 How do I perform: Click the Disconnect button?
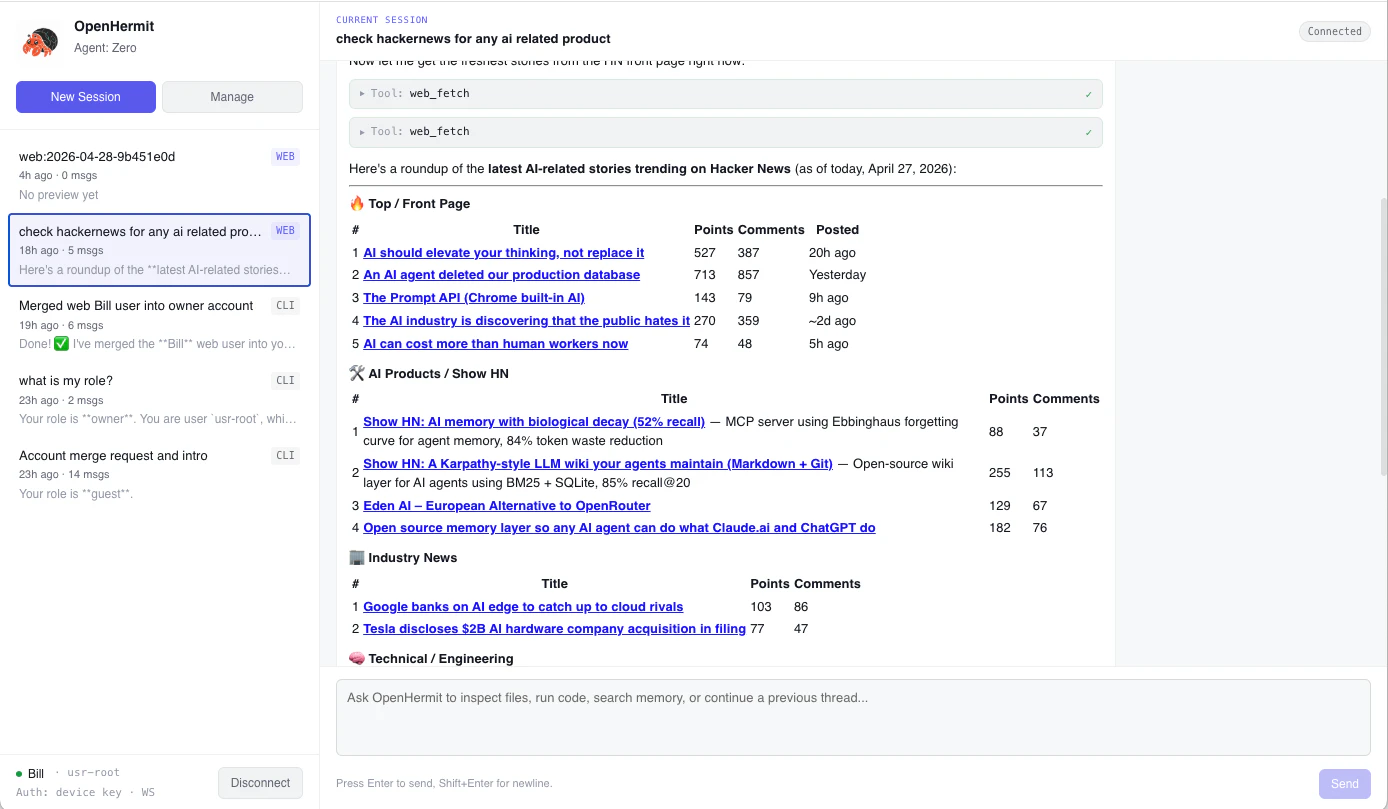coord(260,782)
